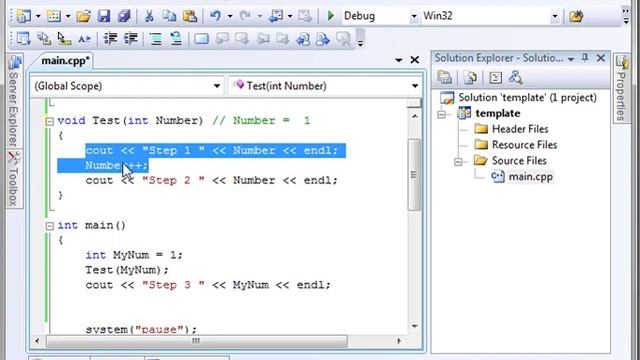Open the Properties side tab
The image size is (640, 360).
click(621, 89)
